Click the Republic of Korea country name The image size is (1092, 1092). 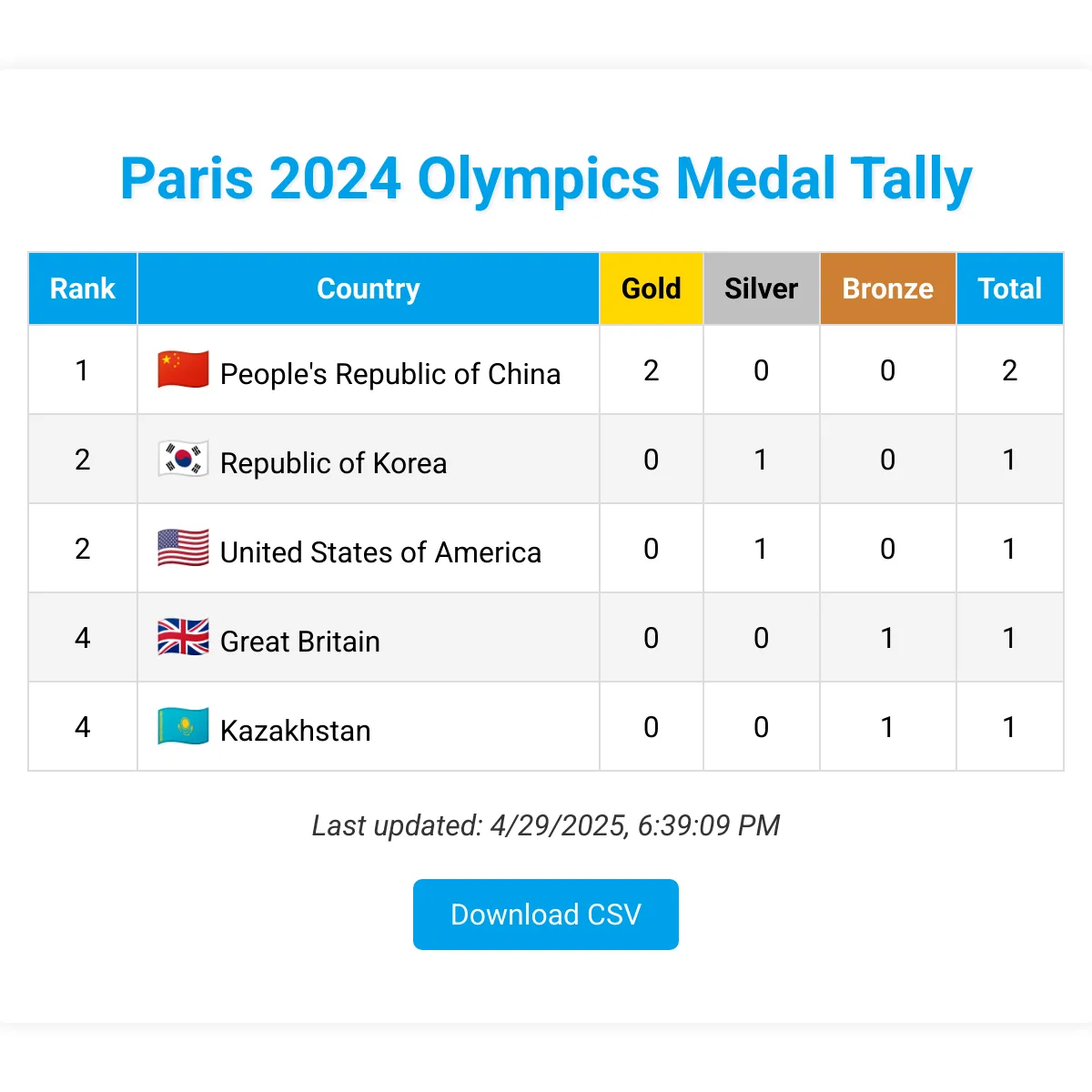coord(333,463)
